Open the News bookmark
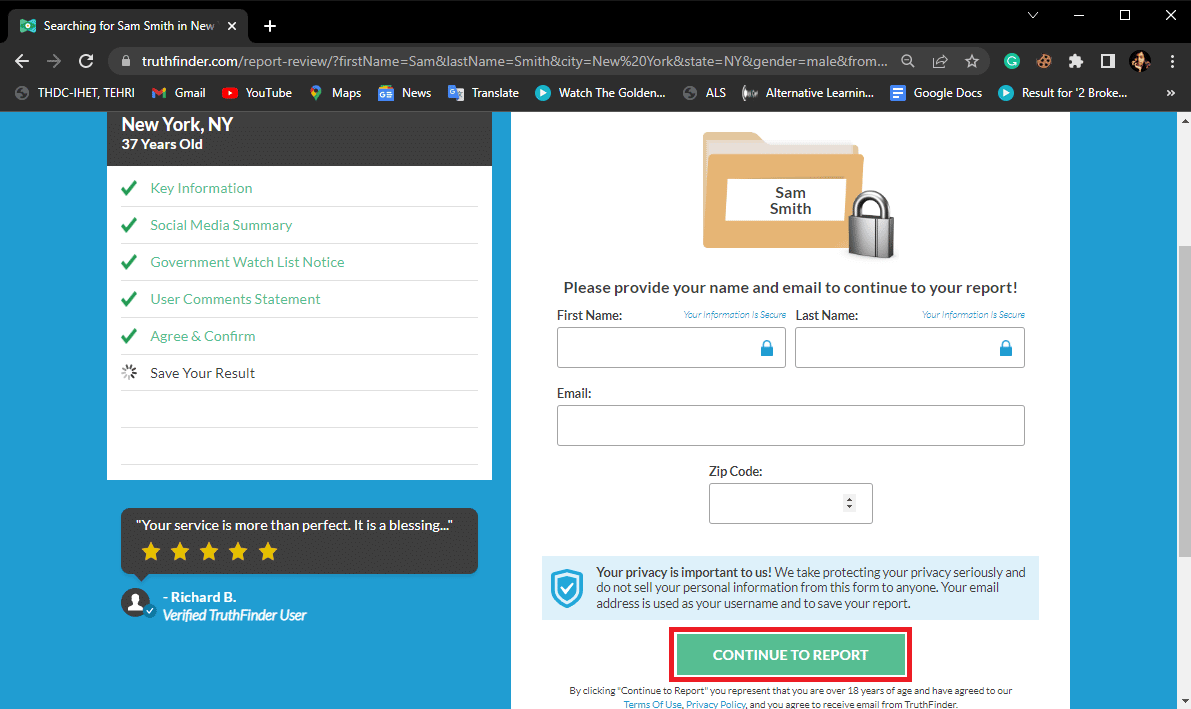This screenshot has width=1191, height=709. coord(405,93)
